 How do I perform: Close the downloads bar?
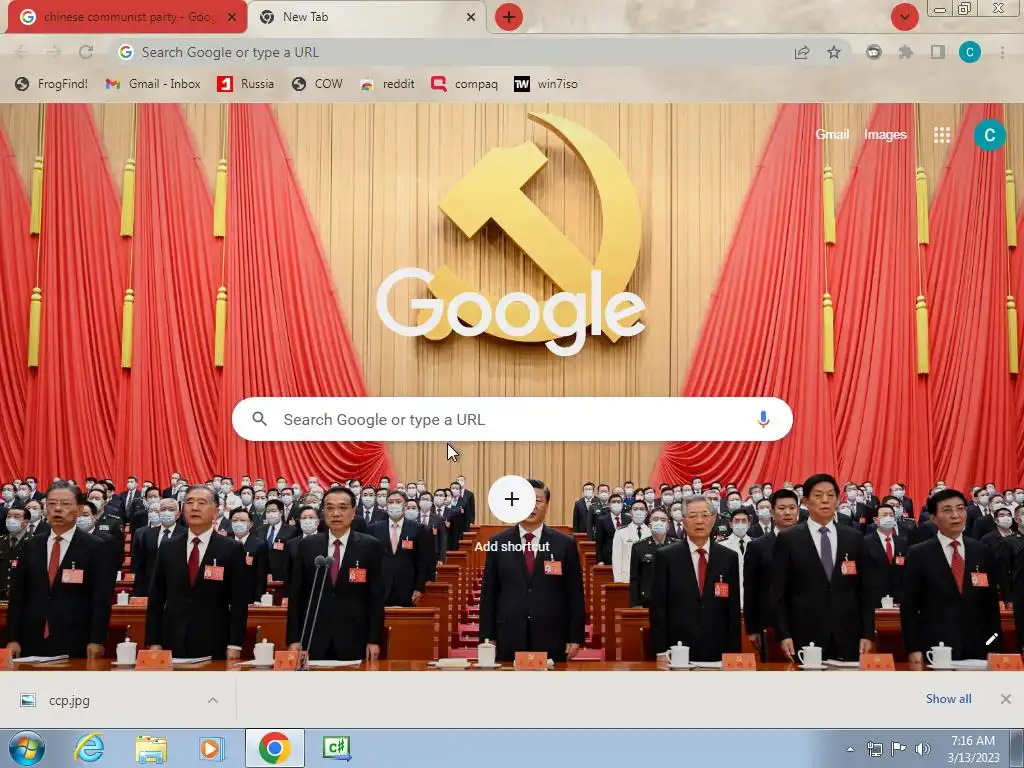point(1006,699)
